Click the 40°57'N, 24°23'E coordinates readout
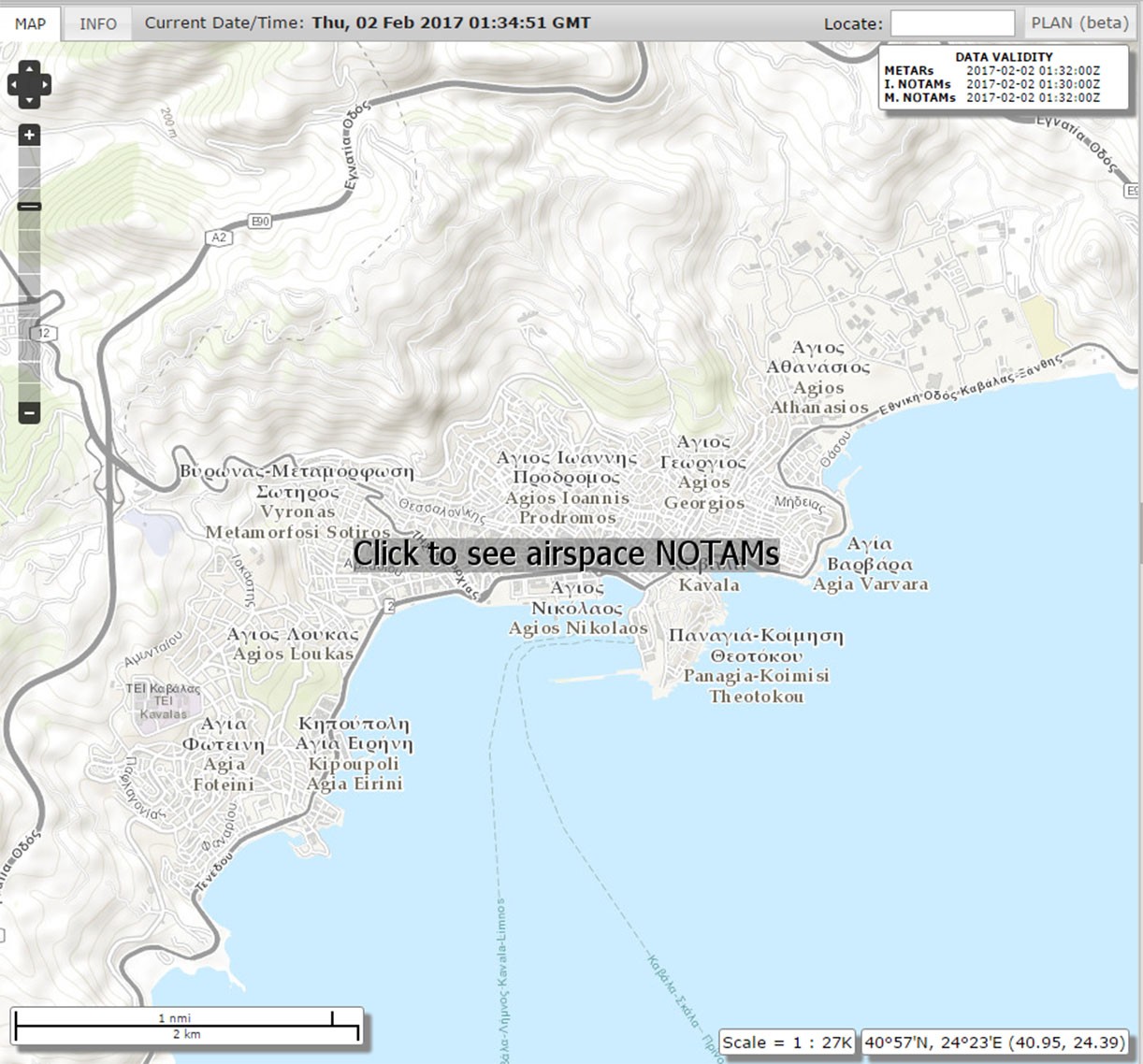This screenshot has width=1143, height=1064. [x=994, y=1042]
